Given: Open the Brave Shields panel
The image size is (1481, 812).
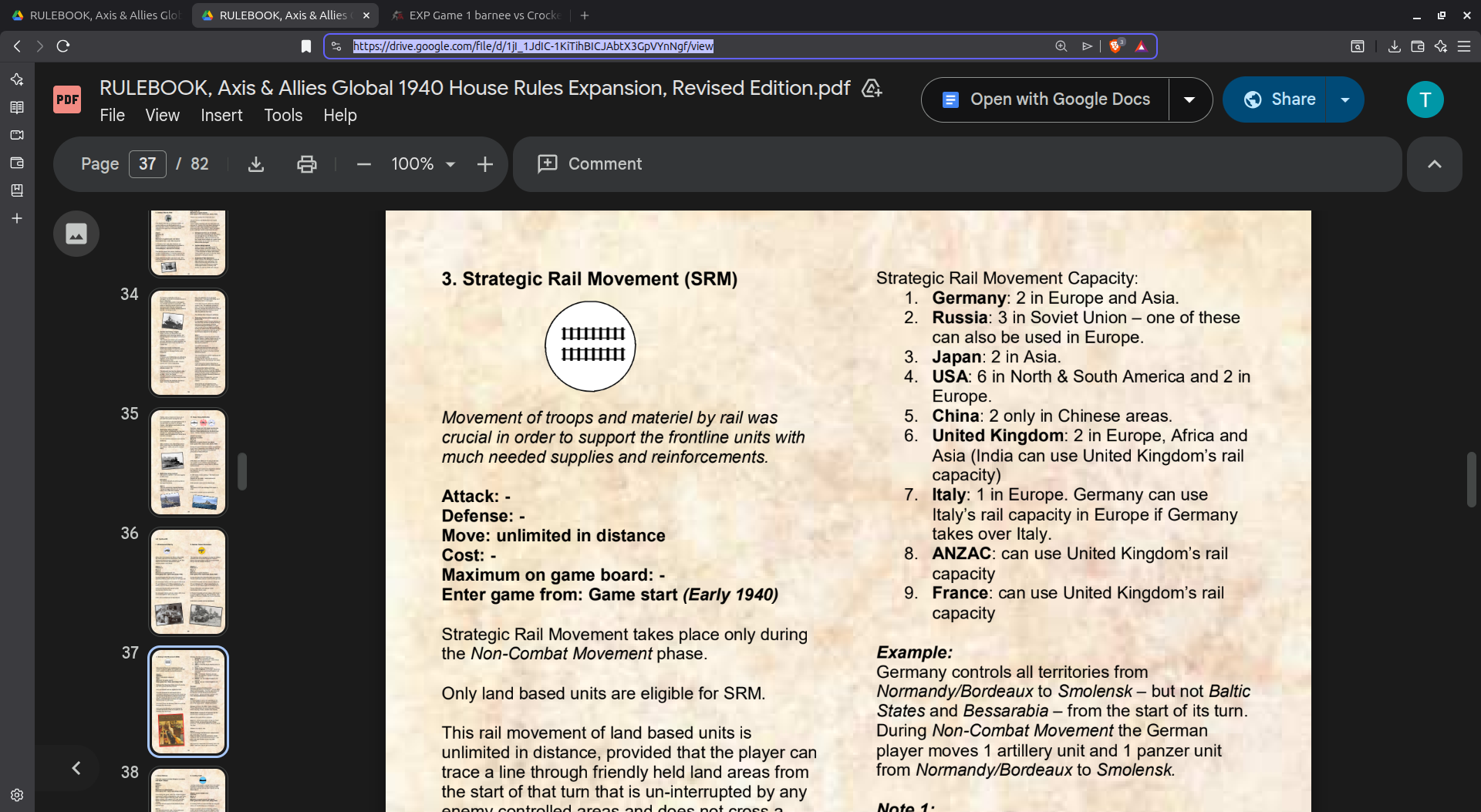Looking at the screenshot, I should click(1116, 46).
